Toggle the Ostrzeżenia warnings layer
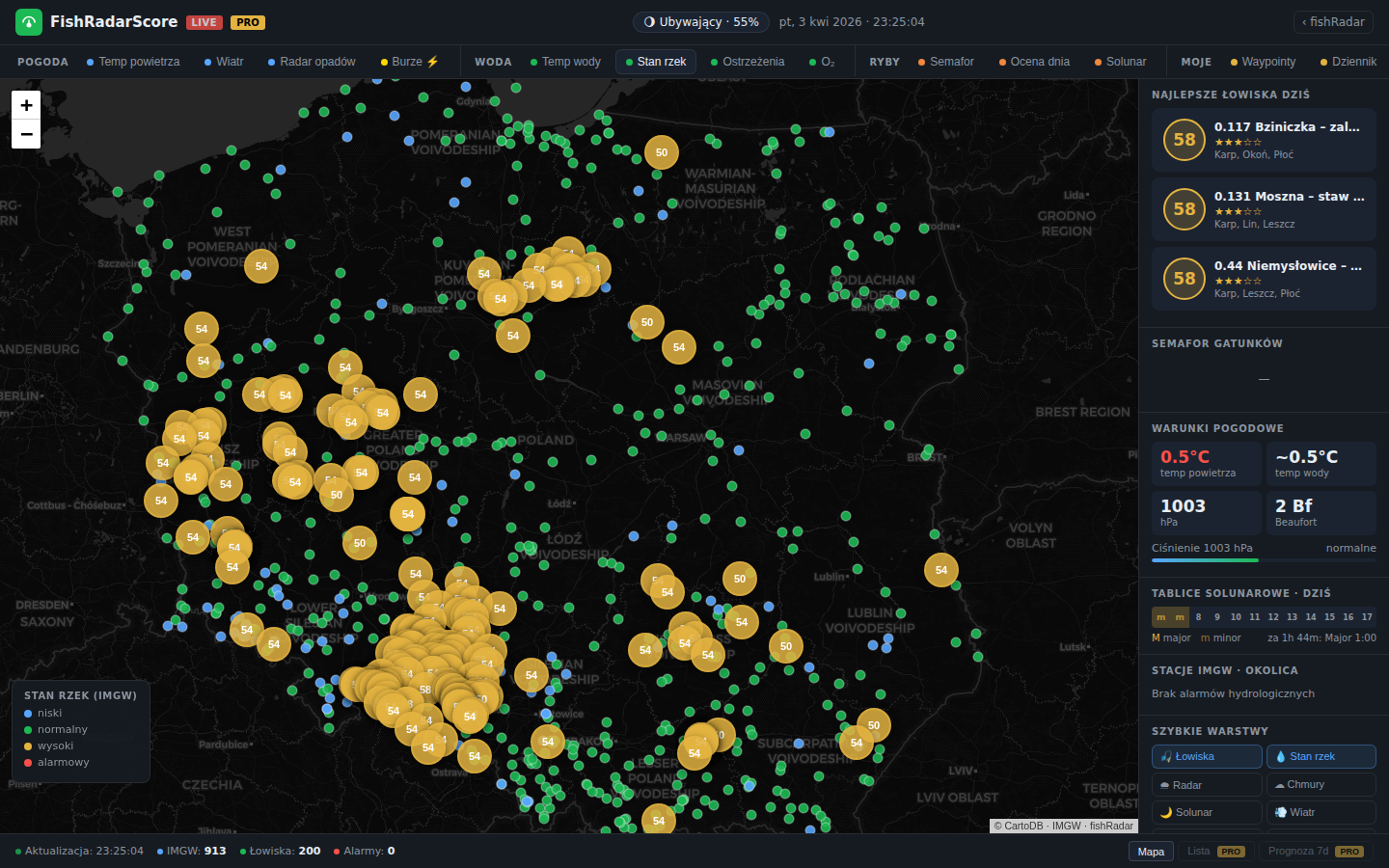 tap(755, 61)
